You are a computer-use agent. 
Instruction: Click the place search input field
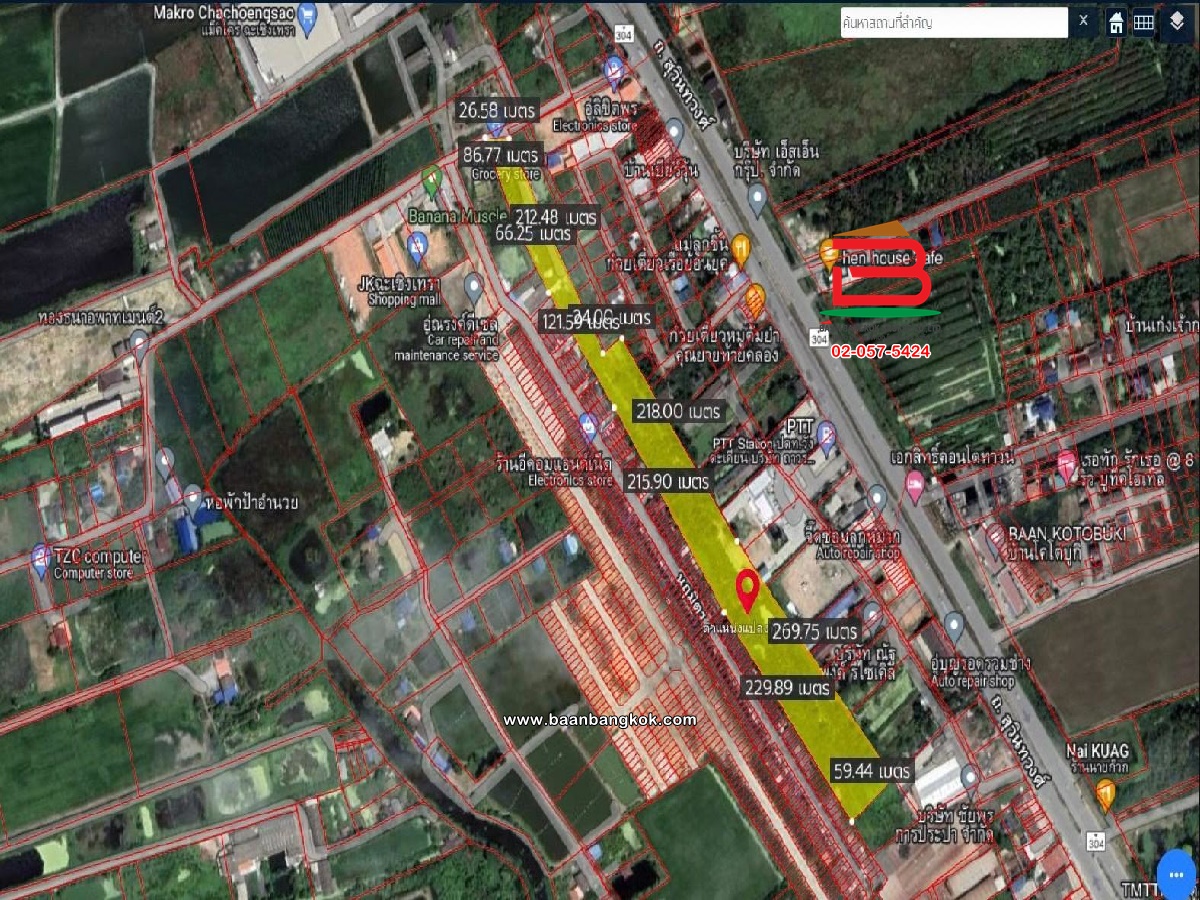953,22
